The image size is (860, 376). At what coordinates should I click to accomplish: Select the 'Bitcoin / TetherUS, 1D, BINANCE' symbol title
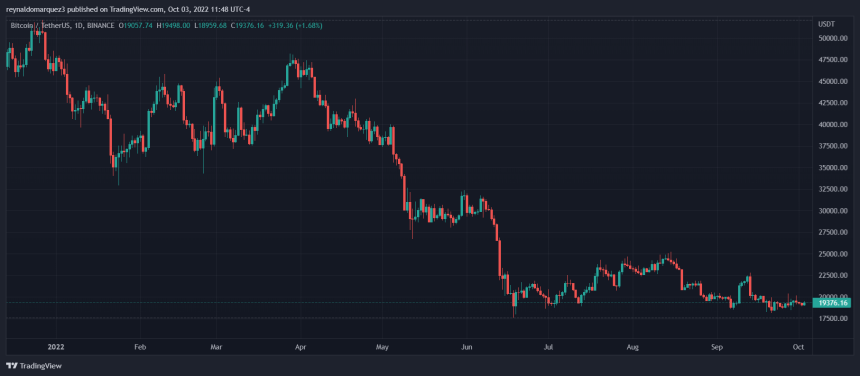coord(63,25)
